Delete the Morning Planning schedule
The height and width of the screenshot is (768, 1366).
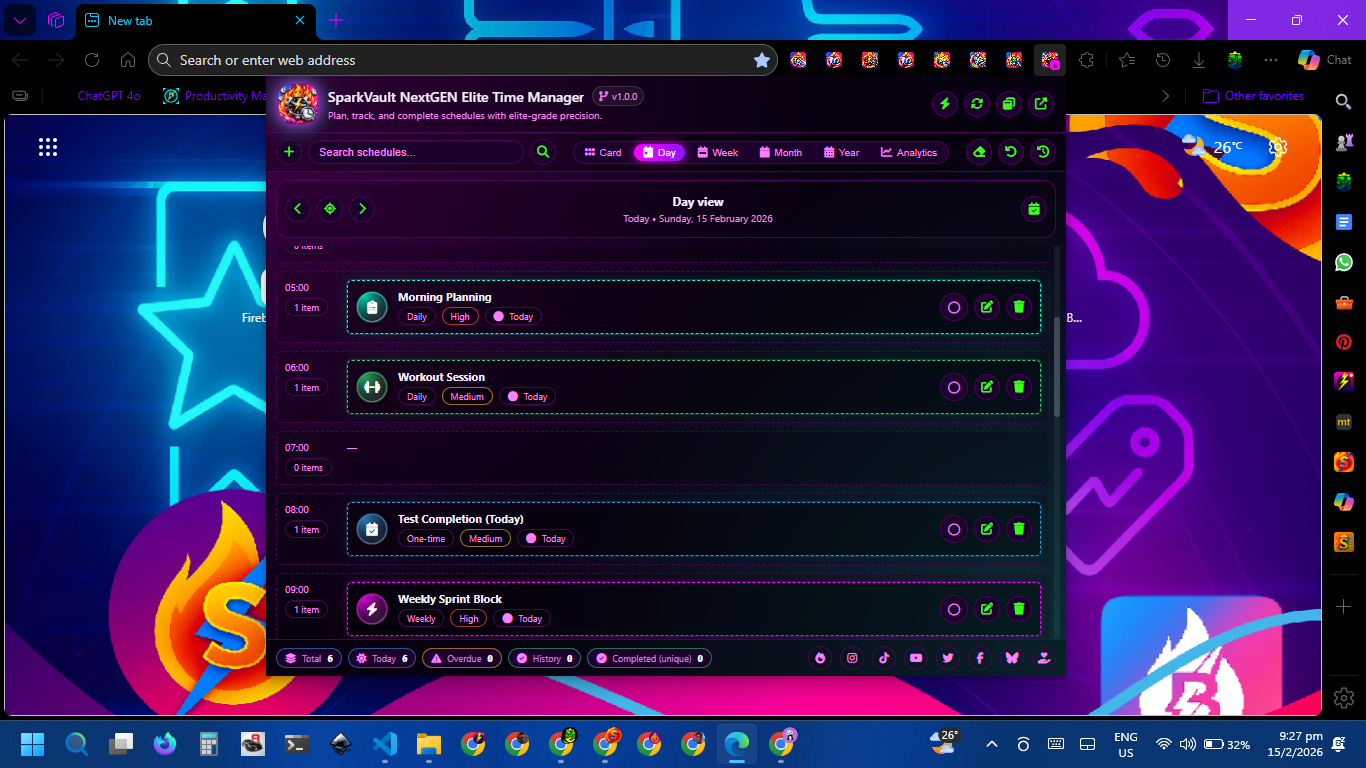pos(1019,307)
